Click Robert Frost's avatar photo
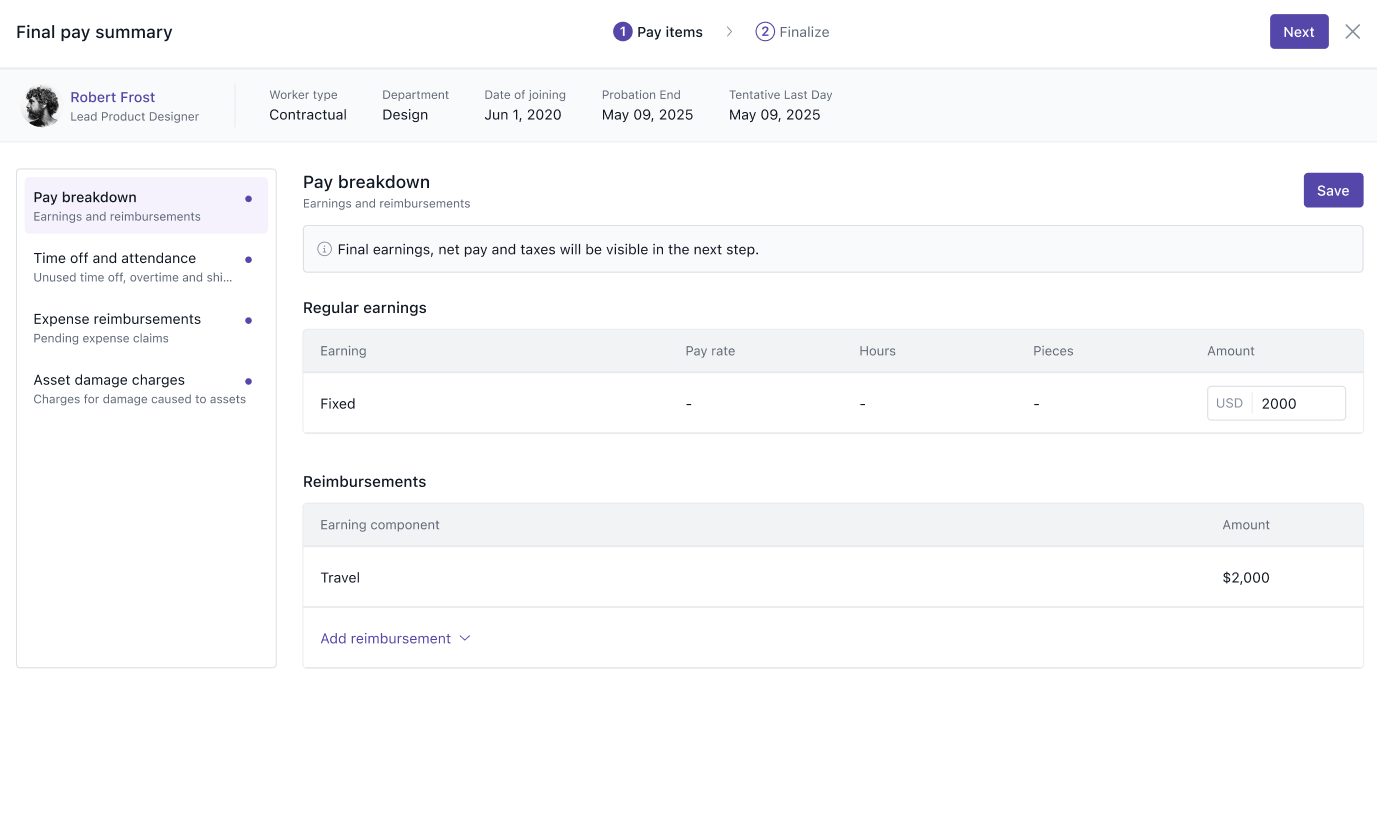The height and width of the screenshot is (815, 1377). 42,106
